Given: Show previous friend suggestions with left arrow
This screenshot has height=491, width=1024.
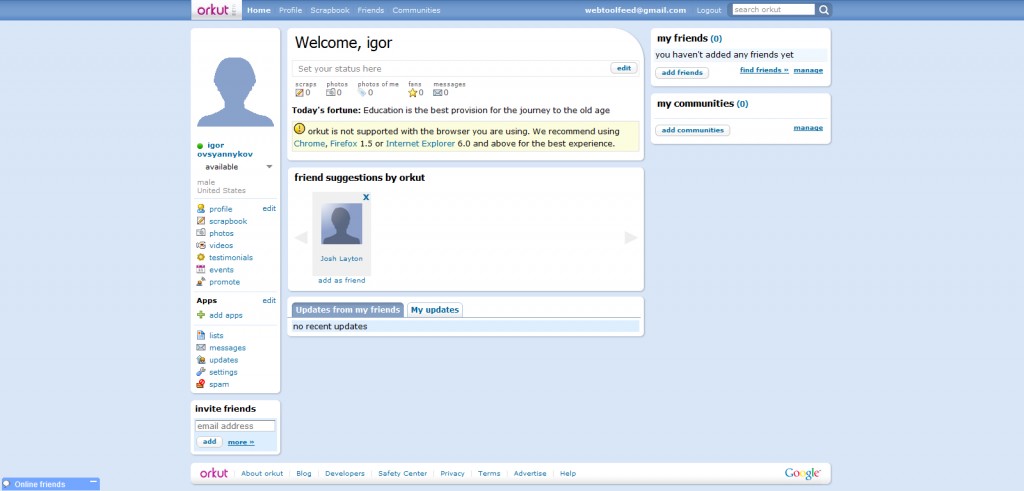Looking at the screenshot, I should pos(301,238).
